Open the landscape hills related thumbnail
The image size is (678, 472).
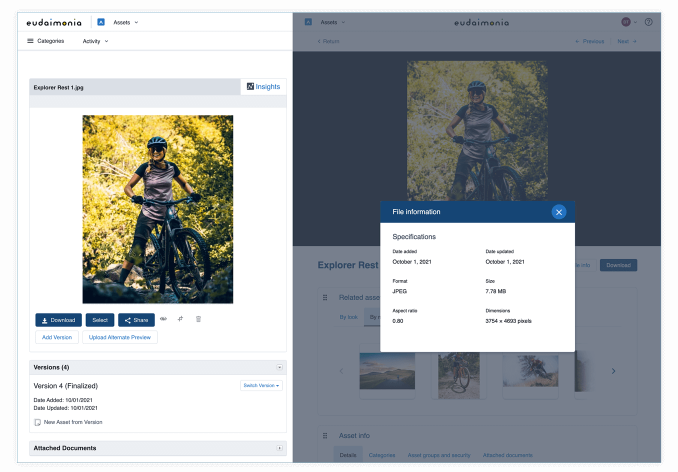click(387, 371)
